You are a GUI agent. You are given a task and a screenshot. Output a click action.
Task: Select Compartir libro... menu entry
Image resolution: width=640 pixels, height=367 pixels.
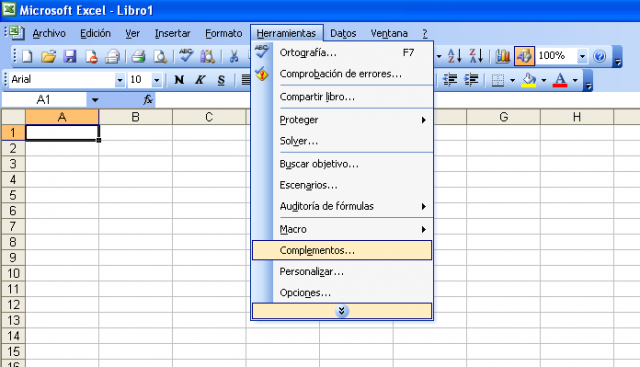[x=342, y=97]
